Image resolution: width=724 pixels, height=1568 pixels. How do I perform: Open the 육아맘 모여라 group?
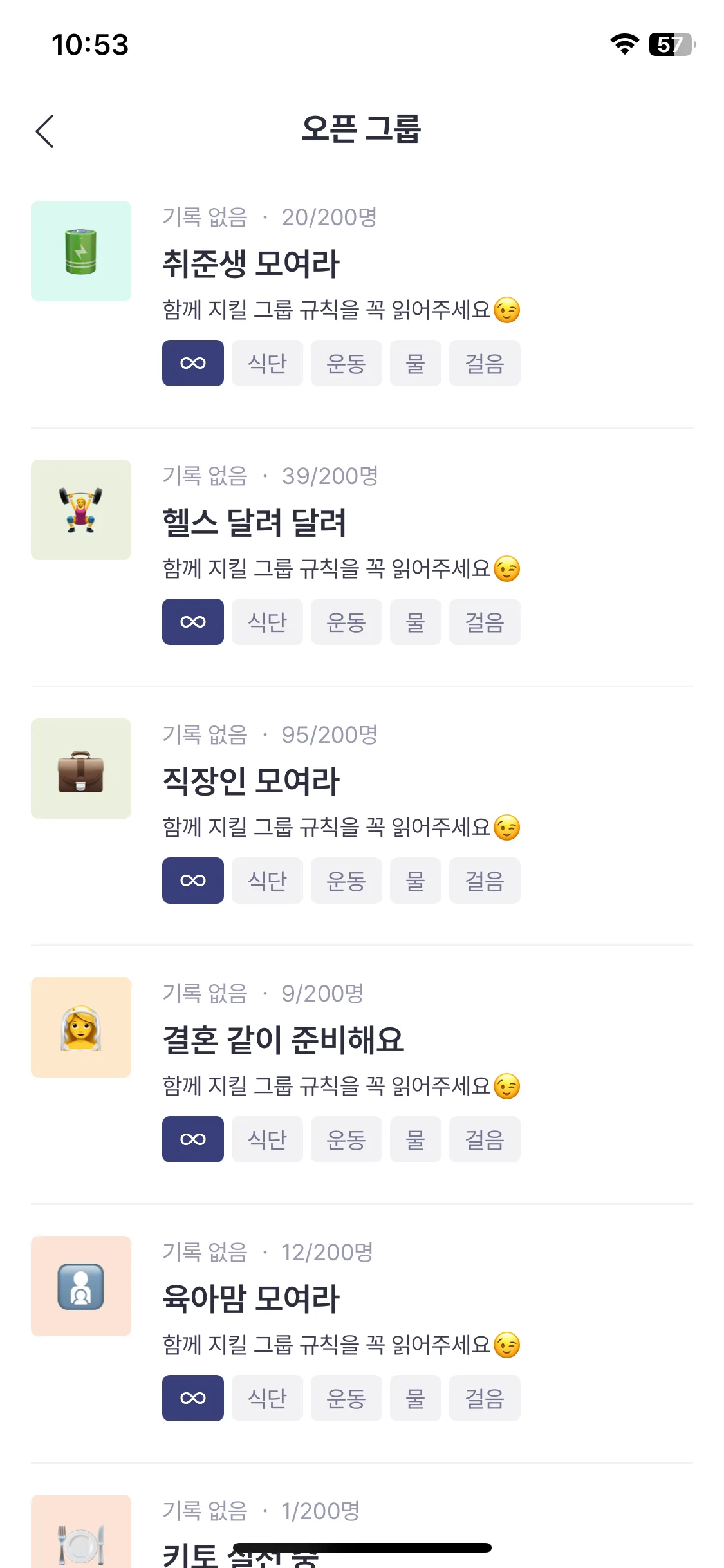point(251,1299)
